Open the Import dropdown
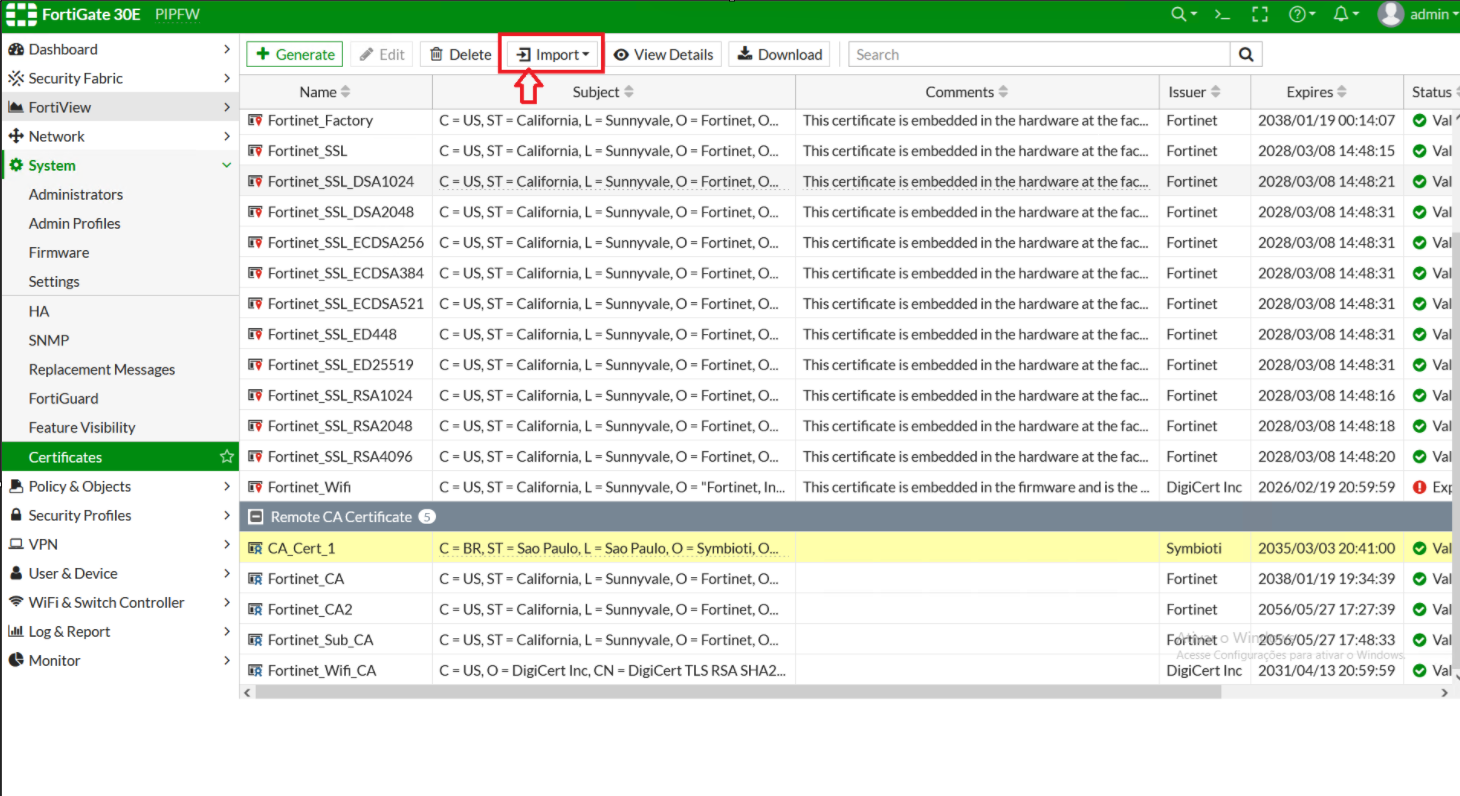This screenshot has width=1460, height=796. [x=553, y=55]
